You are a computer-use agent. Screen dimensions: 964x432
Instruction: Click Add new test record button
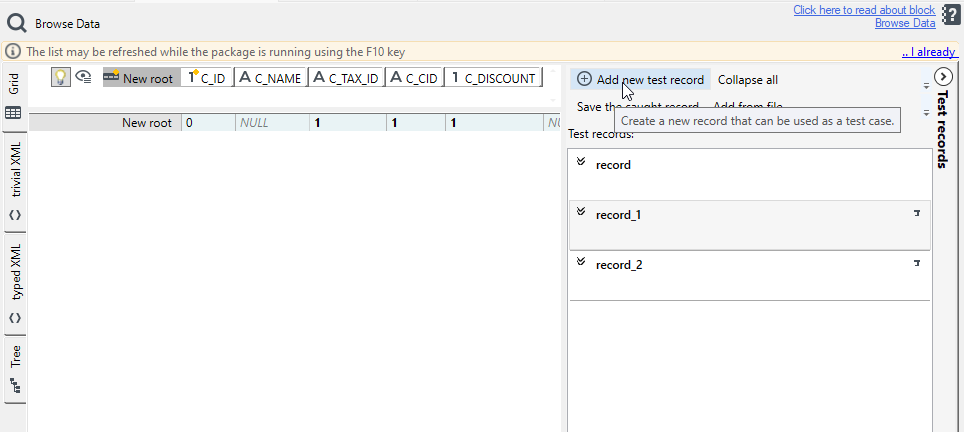[640, 79]
